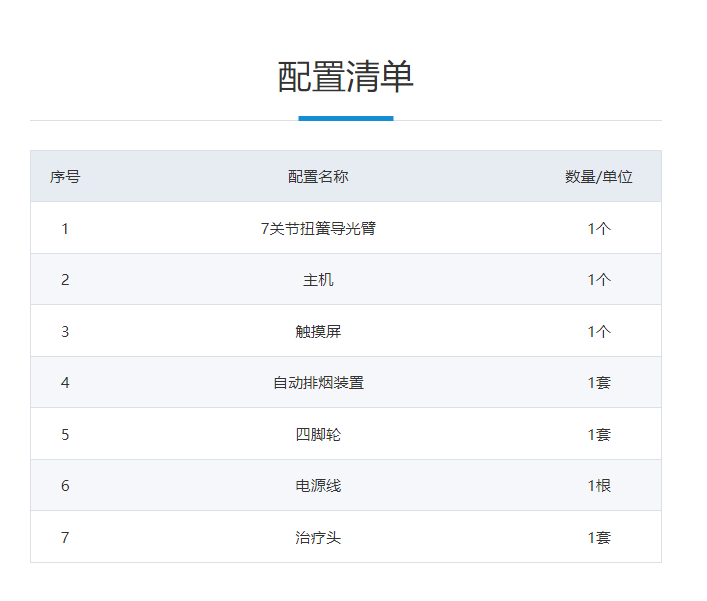This screenshot has width=707, height=601.
Task: Click serial number 3 in 触摸屏 row
Action: [x=65, y=331]
